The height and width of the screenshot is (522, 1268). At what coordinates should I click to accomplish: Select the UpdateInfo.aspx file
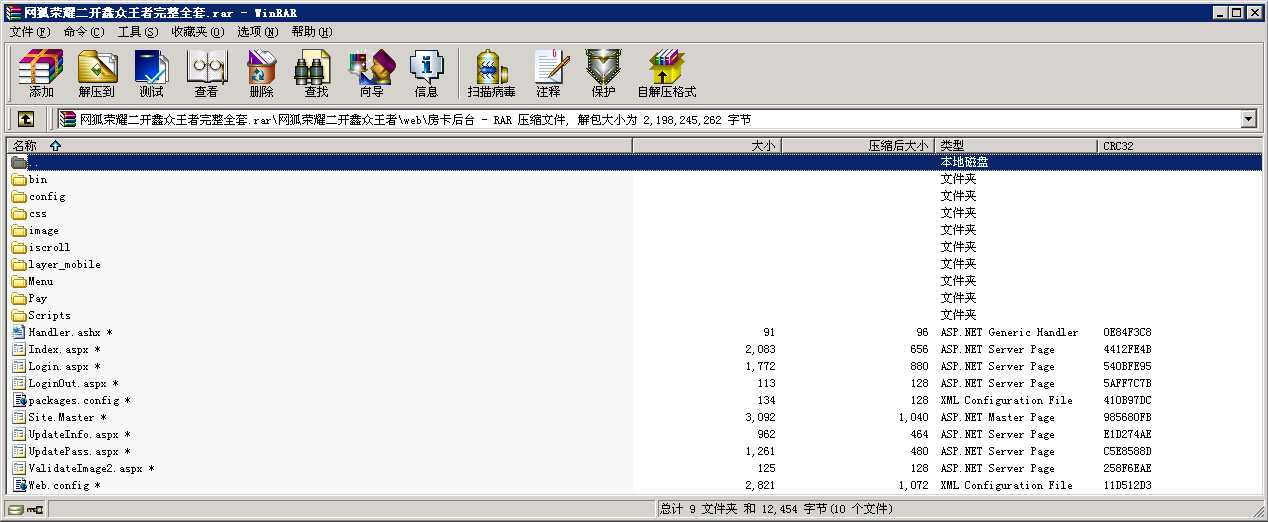[x=635, y=434]
